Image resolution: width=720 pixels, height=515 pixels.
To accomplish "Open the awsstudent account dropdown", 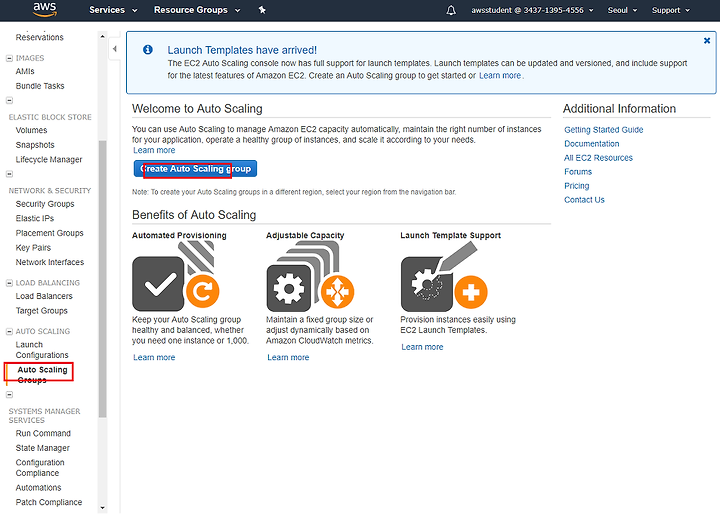I will 532,10.
